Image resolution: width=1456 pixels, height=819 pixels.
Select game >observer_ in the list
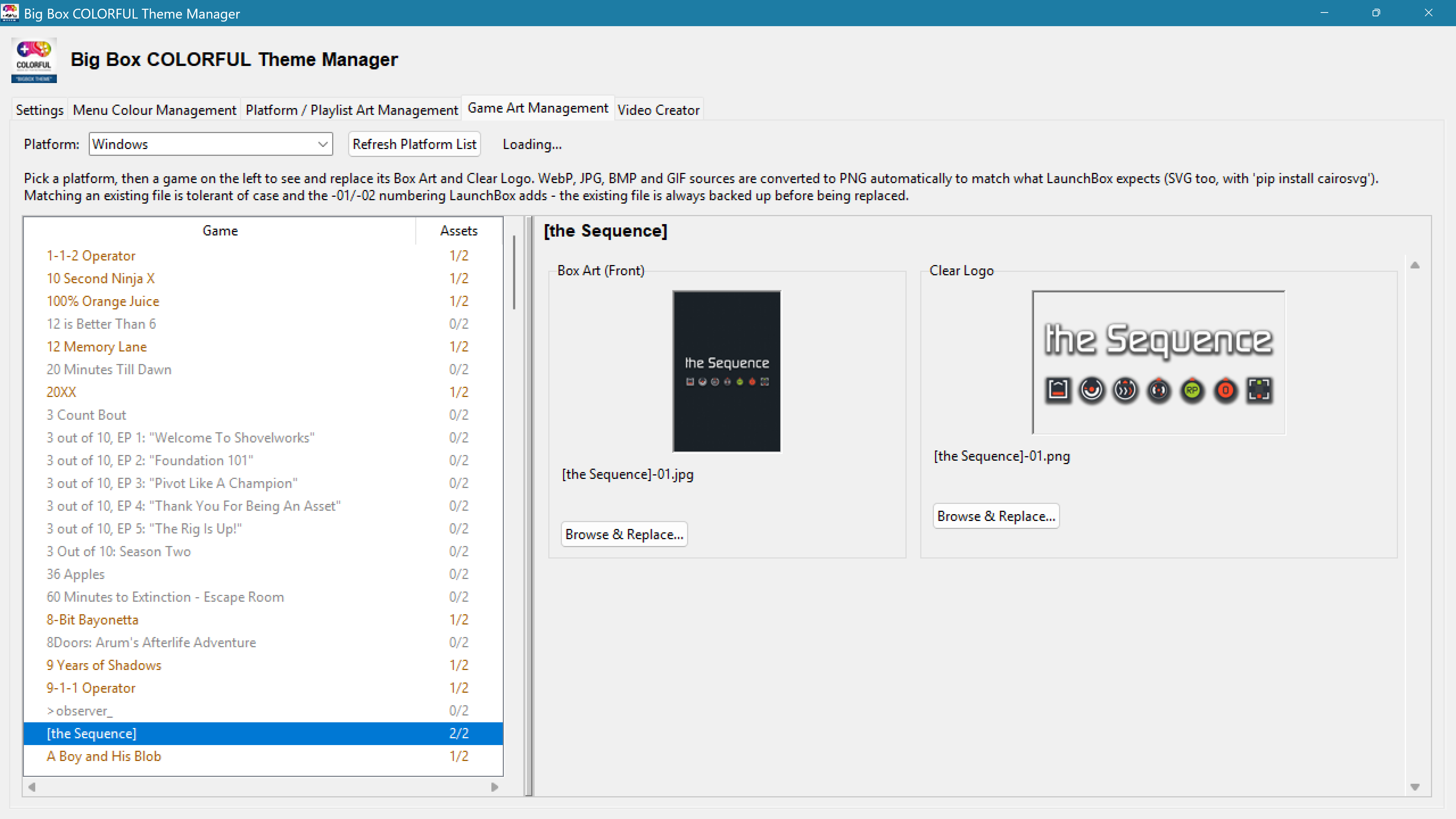264,711
